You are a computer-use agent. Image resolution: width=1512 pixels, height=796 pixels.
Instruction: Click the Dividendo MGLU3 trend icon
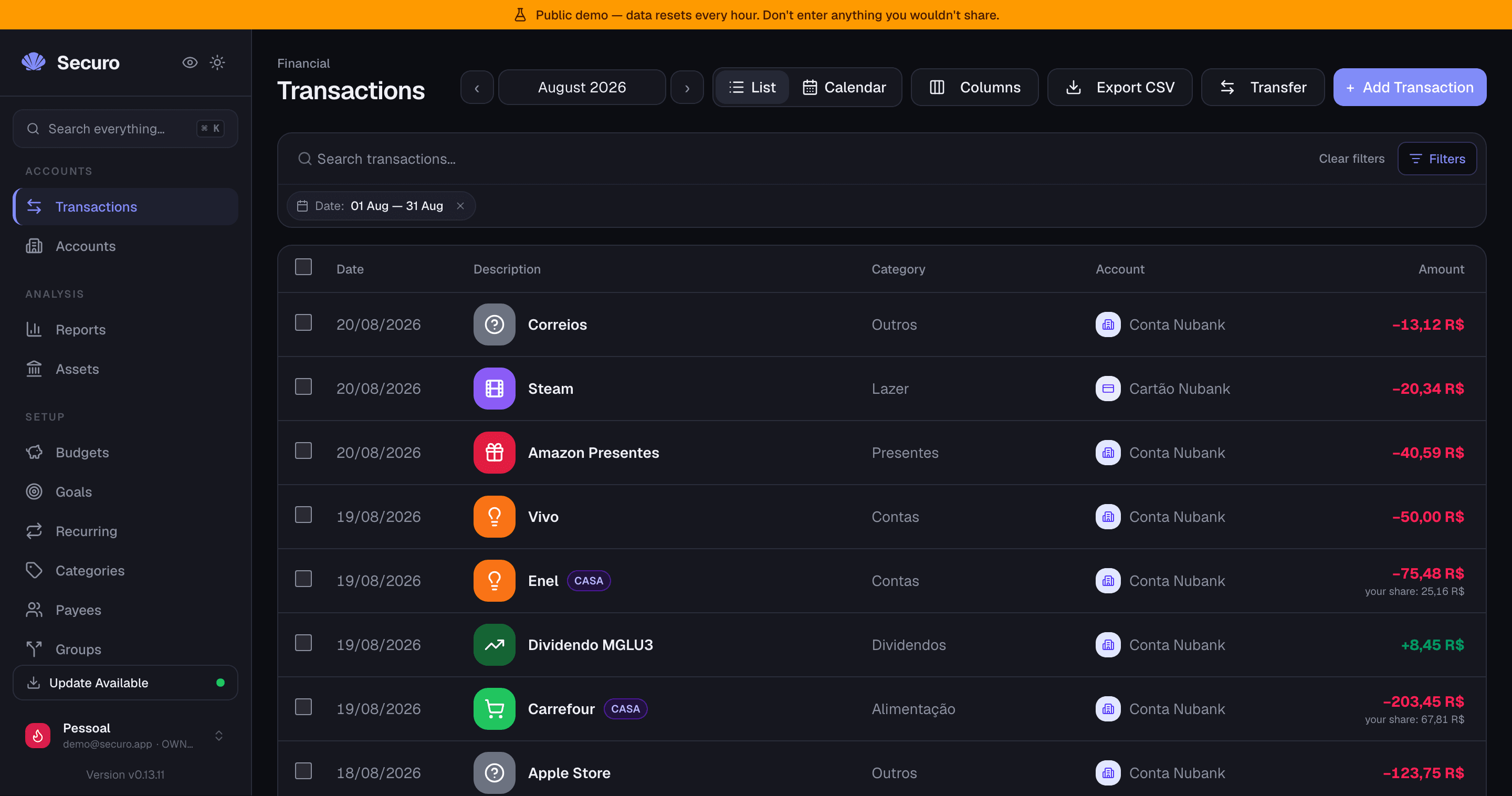[494, 645]
